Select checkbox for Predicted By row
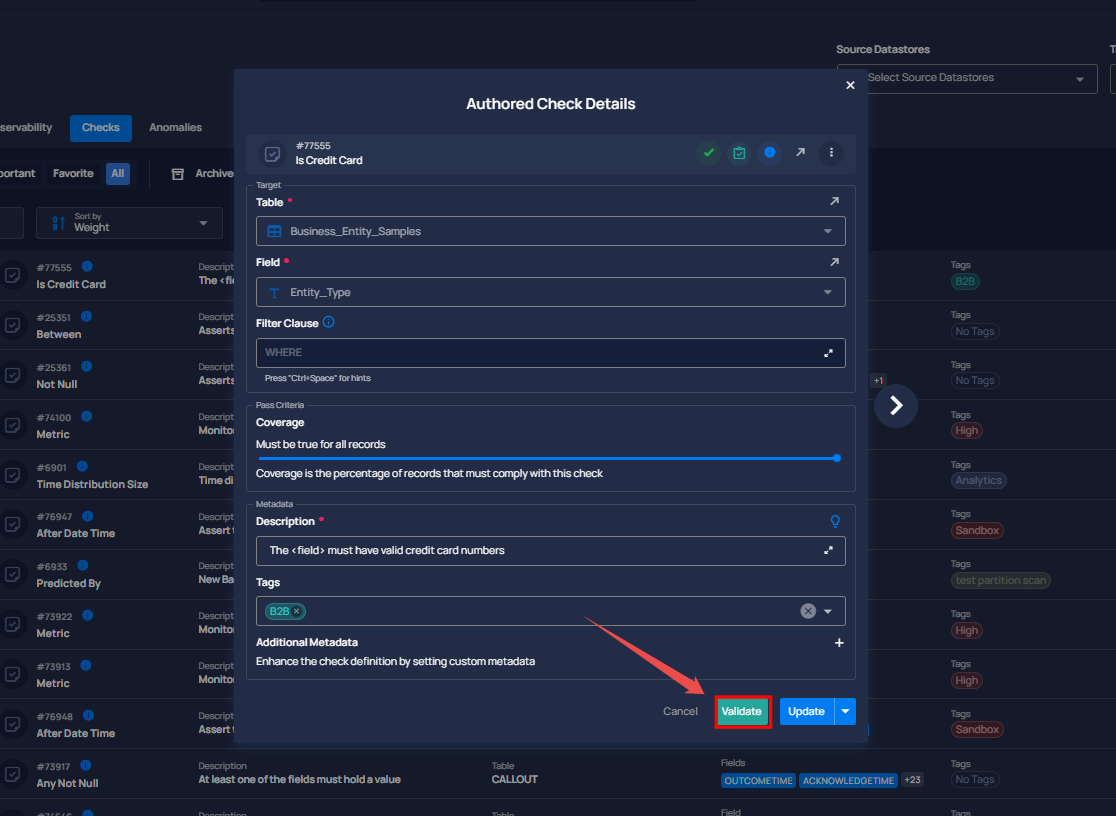 pos(12,575)
